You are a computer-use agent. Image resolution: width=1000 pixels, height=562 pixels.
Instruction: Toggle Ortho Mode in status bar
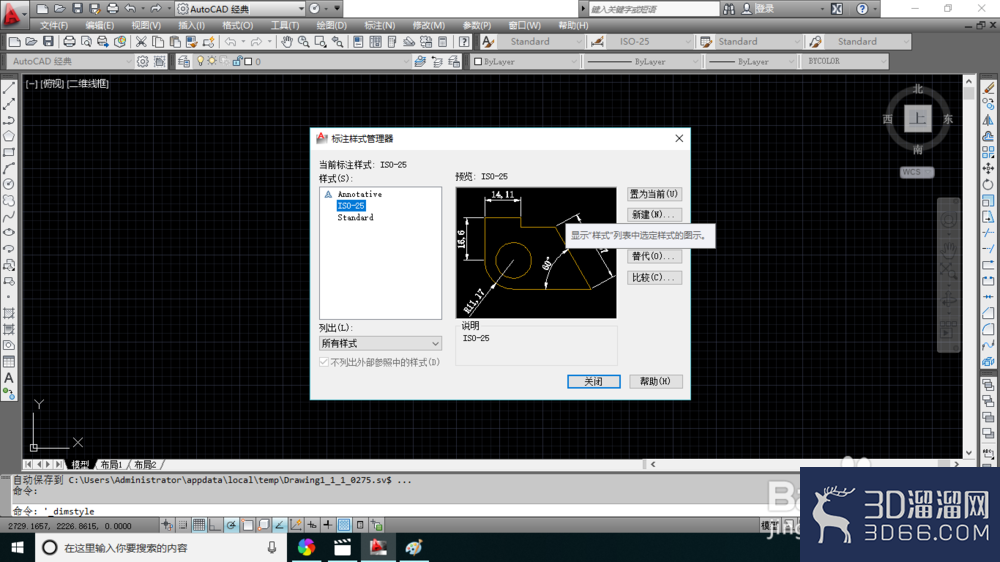point(215,525)
